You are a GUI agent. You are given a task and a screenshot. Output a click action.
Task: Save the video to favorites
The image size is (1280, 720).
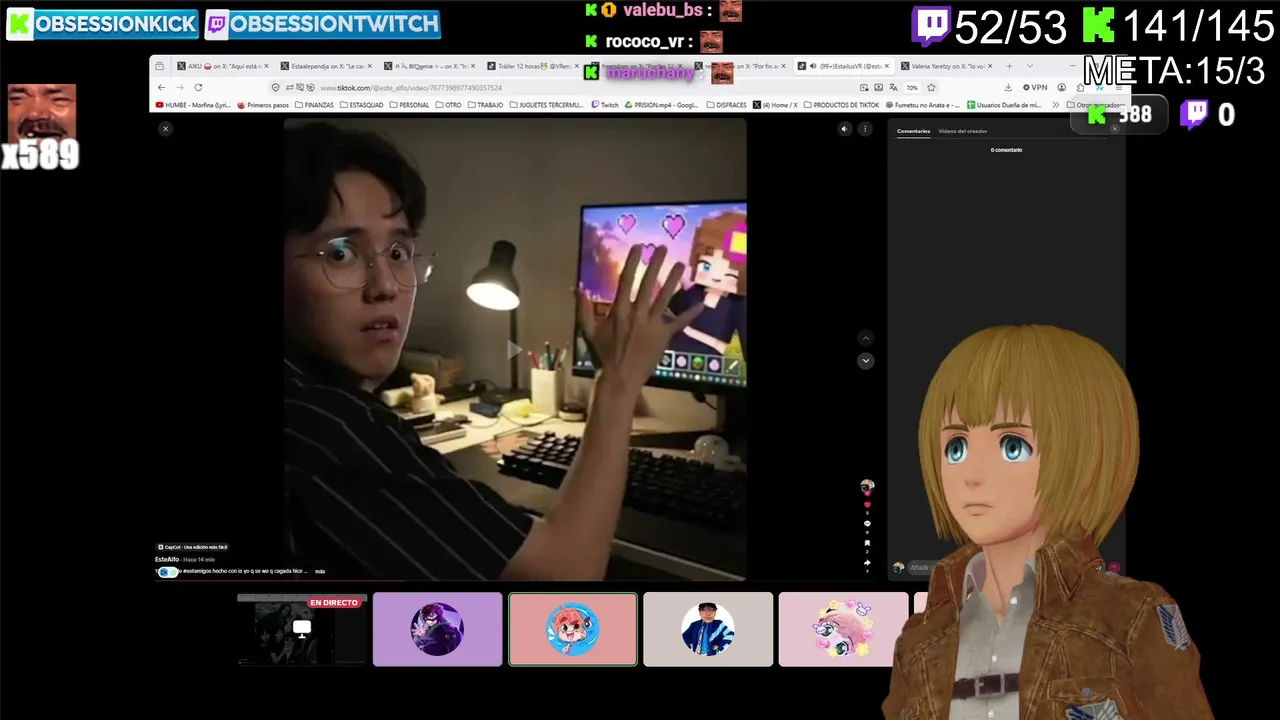pos(867,544)
